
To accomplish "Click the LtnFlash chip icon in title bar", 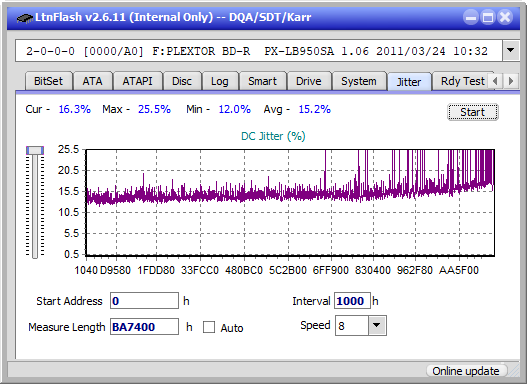I will pos(25,17).
